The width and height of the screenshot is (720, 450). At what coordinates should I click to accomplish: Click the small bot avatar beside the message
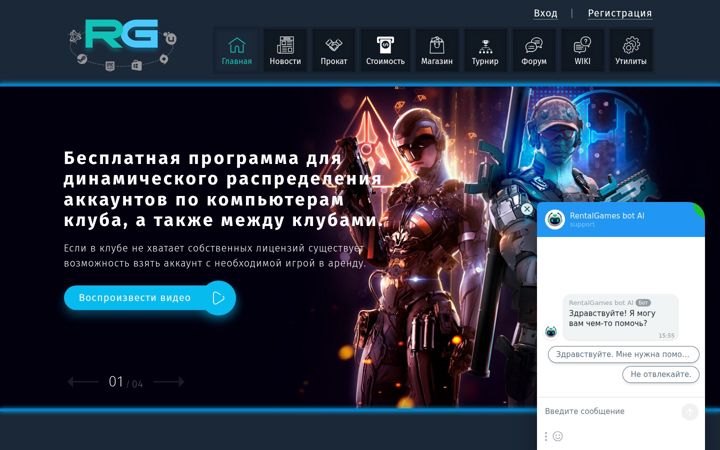tap(551, 332)
